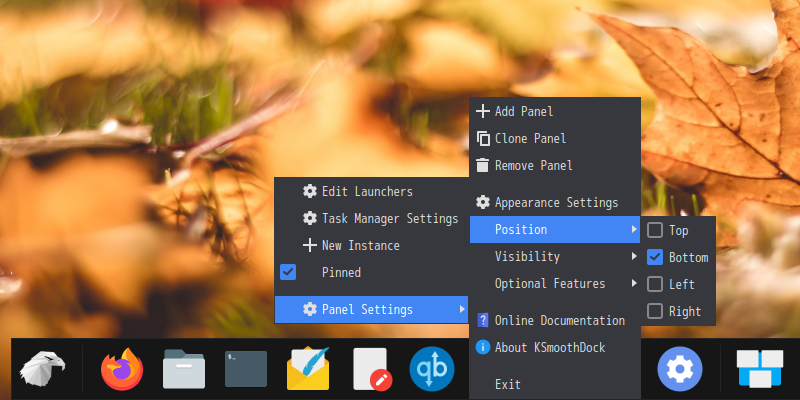The width and height of the screenshot is (800, 400).
Task: Expand the Panel Settings submenu arrow
Action: coord(462,309)
